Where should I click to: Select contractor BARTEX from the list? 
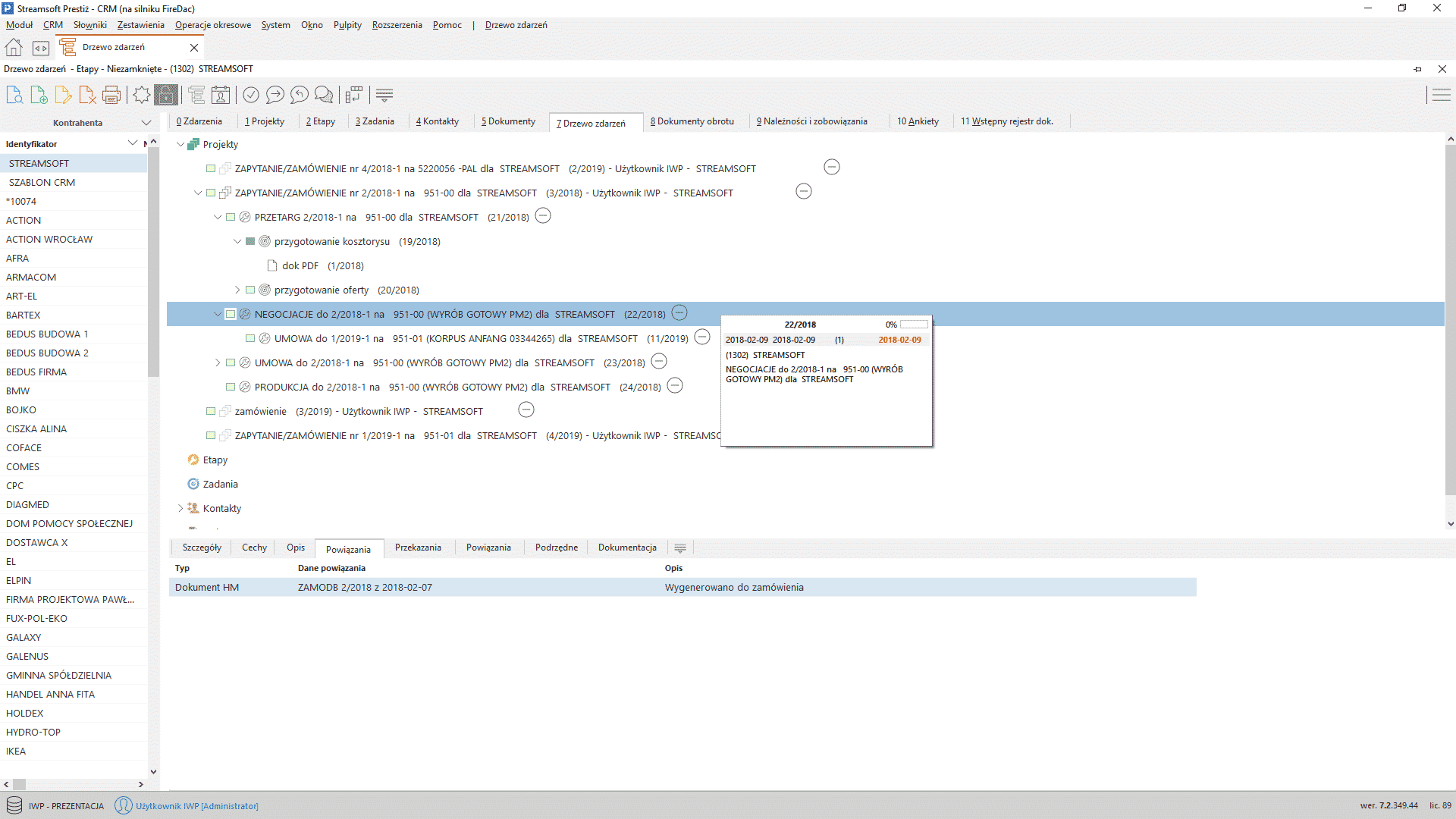[22, 315]
